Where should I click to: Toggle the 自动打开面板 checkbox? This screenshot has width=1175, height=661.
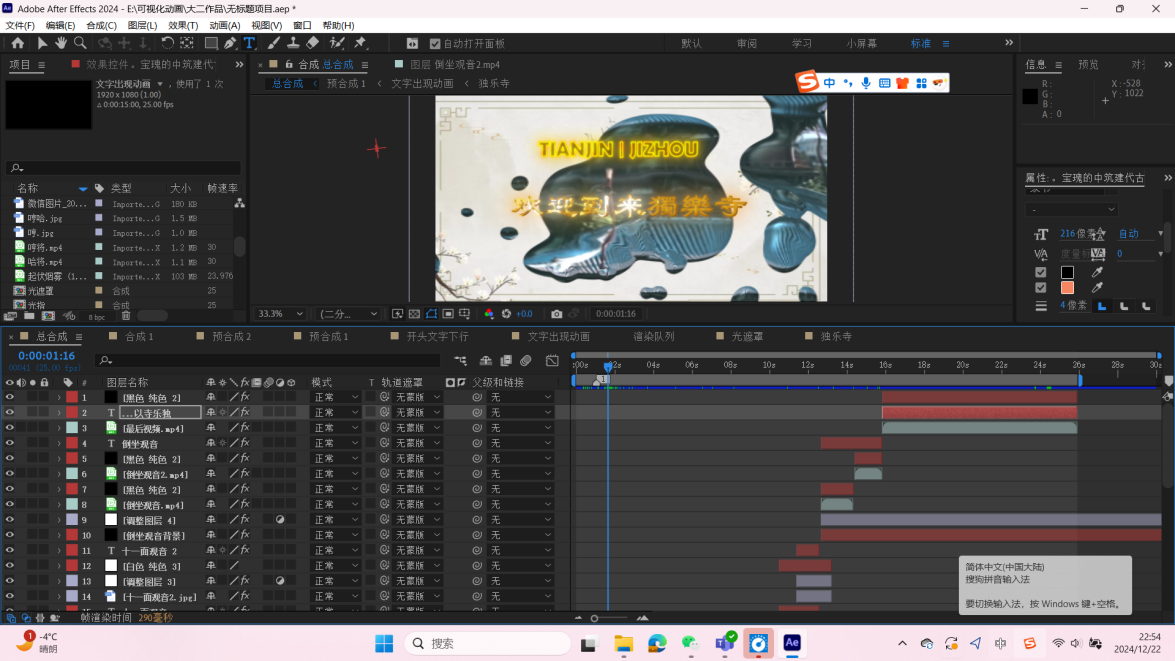[x=435, y=44]
